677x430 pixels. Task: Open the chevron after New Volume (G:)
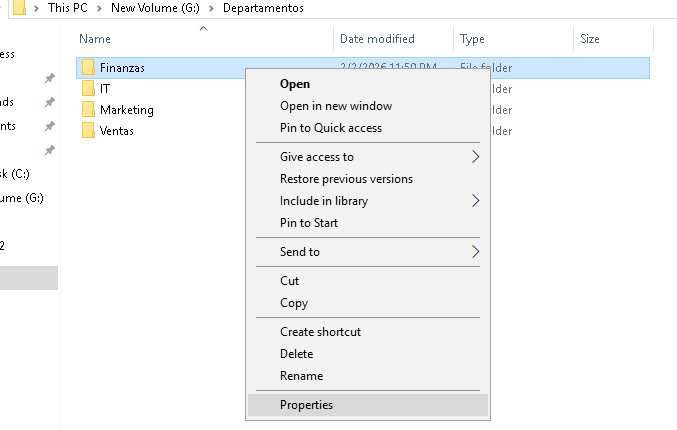pyautogui.click(x=211, y=8)
